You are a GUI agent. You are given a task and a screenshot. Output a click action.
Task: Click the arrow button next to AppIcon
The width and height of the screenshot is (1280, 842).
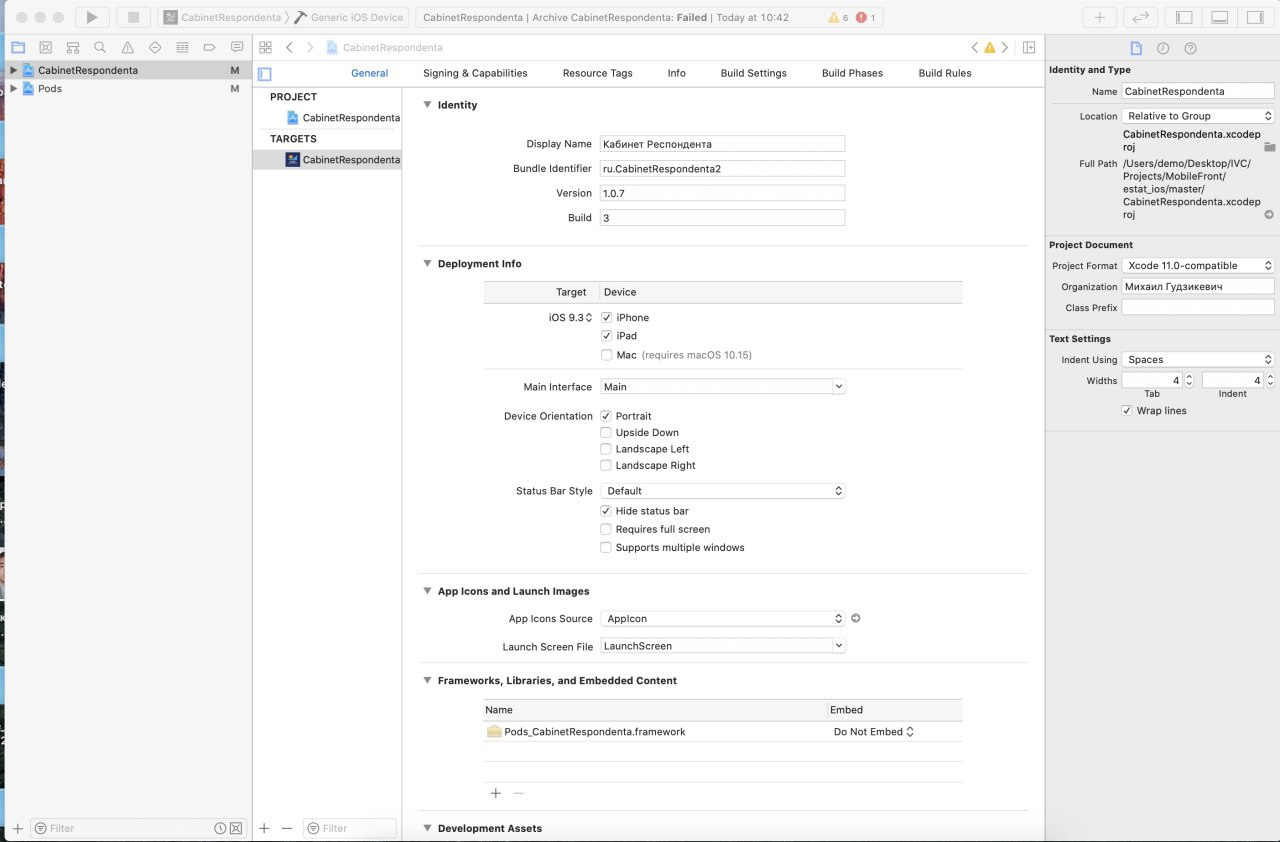pos(856,618)
